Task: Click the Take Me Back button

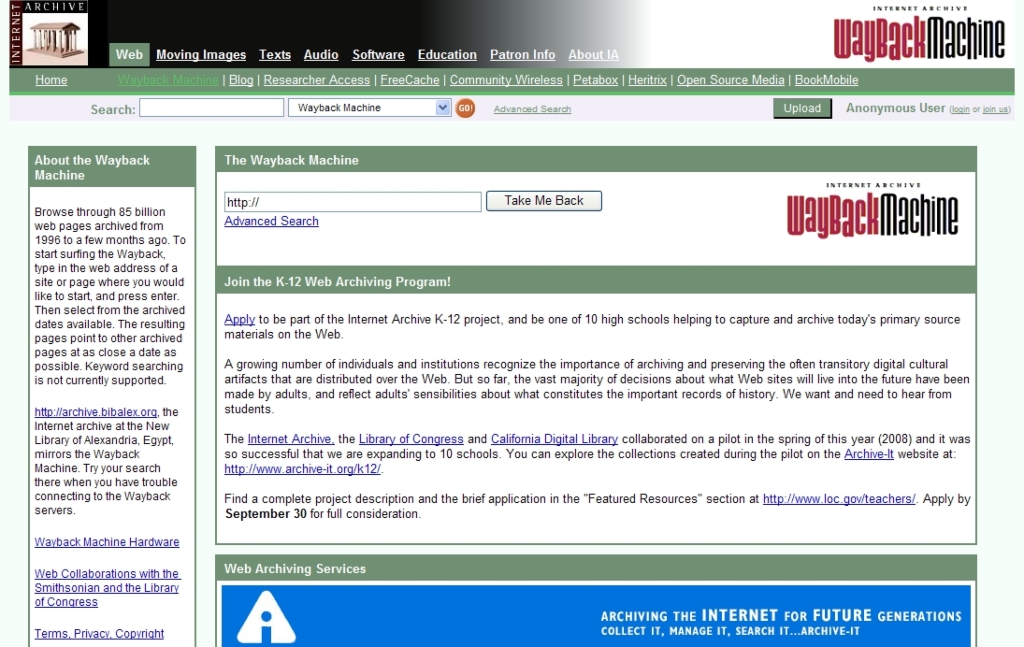Action: 544,201
